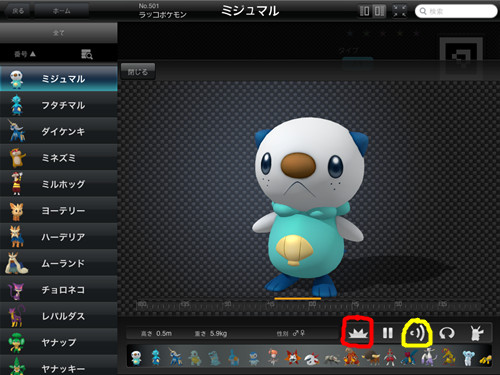Viewport: 500px width, 375px height.
Task: Toggle sort order by 番号 ▲
Action: tap(25, 54)
